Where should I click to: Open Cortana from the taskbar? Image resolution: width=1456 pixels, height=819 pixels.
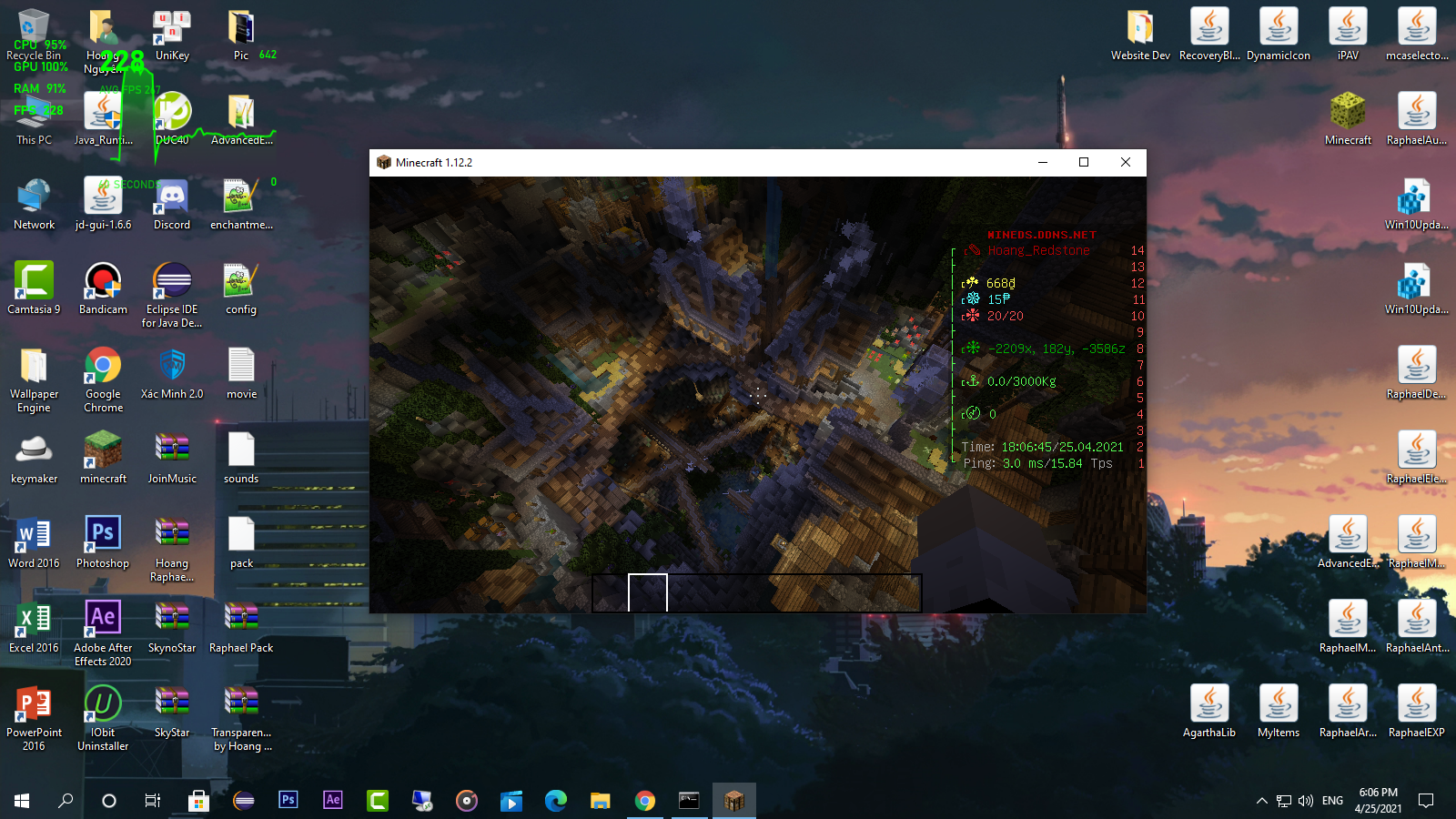(x=109, y=801)
